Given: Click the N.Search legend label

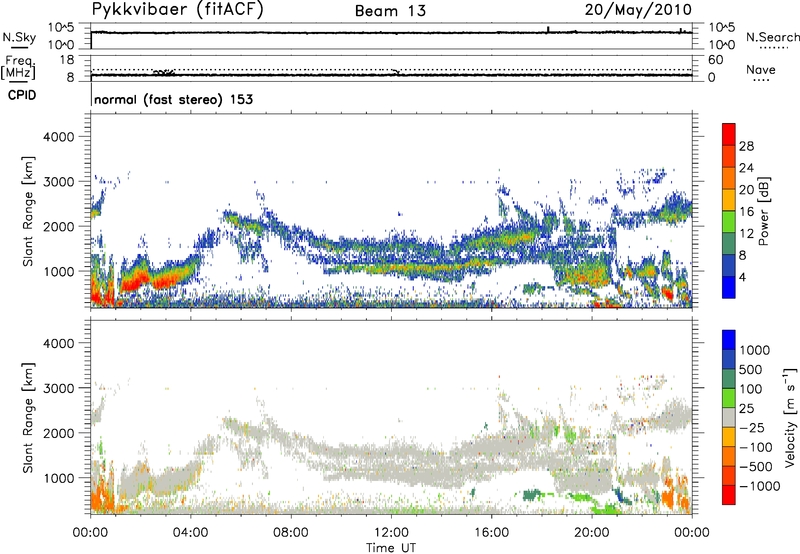Looking at the screenshot, I should [773, 37].
